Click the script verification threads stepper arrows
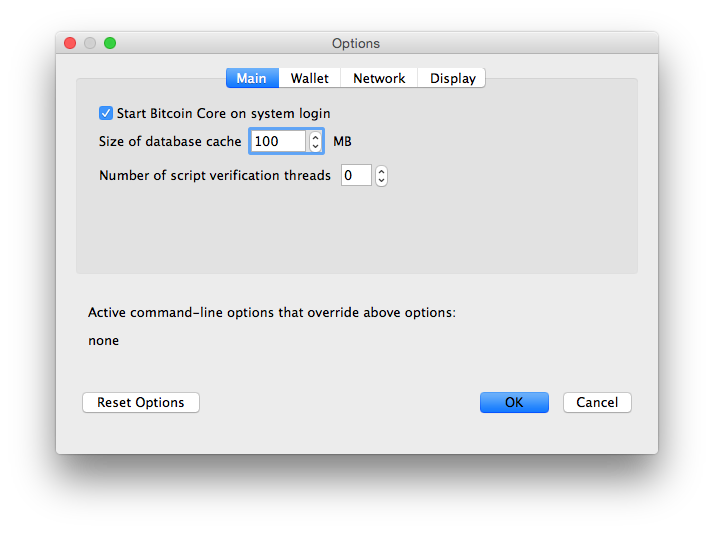Screen dimensions: 714x534 click(381, 175)
